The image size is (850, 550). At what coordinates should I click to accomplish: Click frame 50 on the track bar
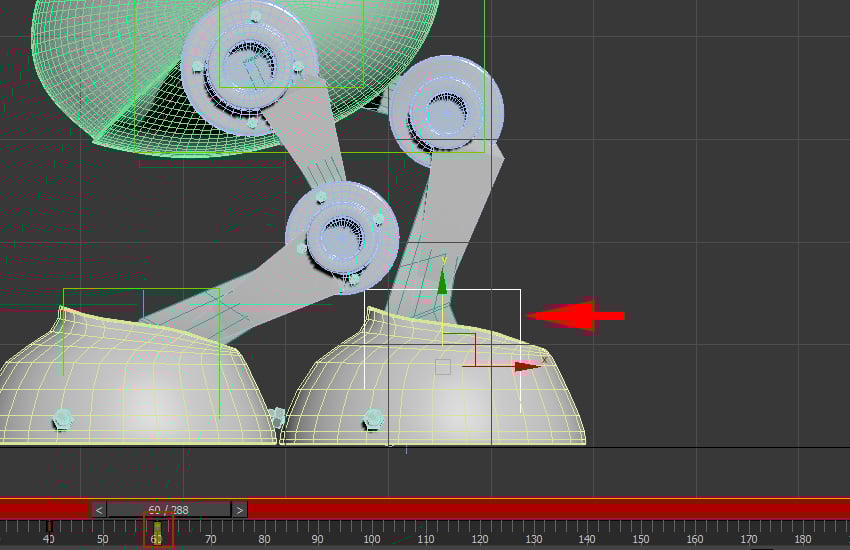click(102, 539)
